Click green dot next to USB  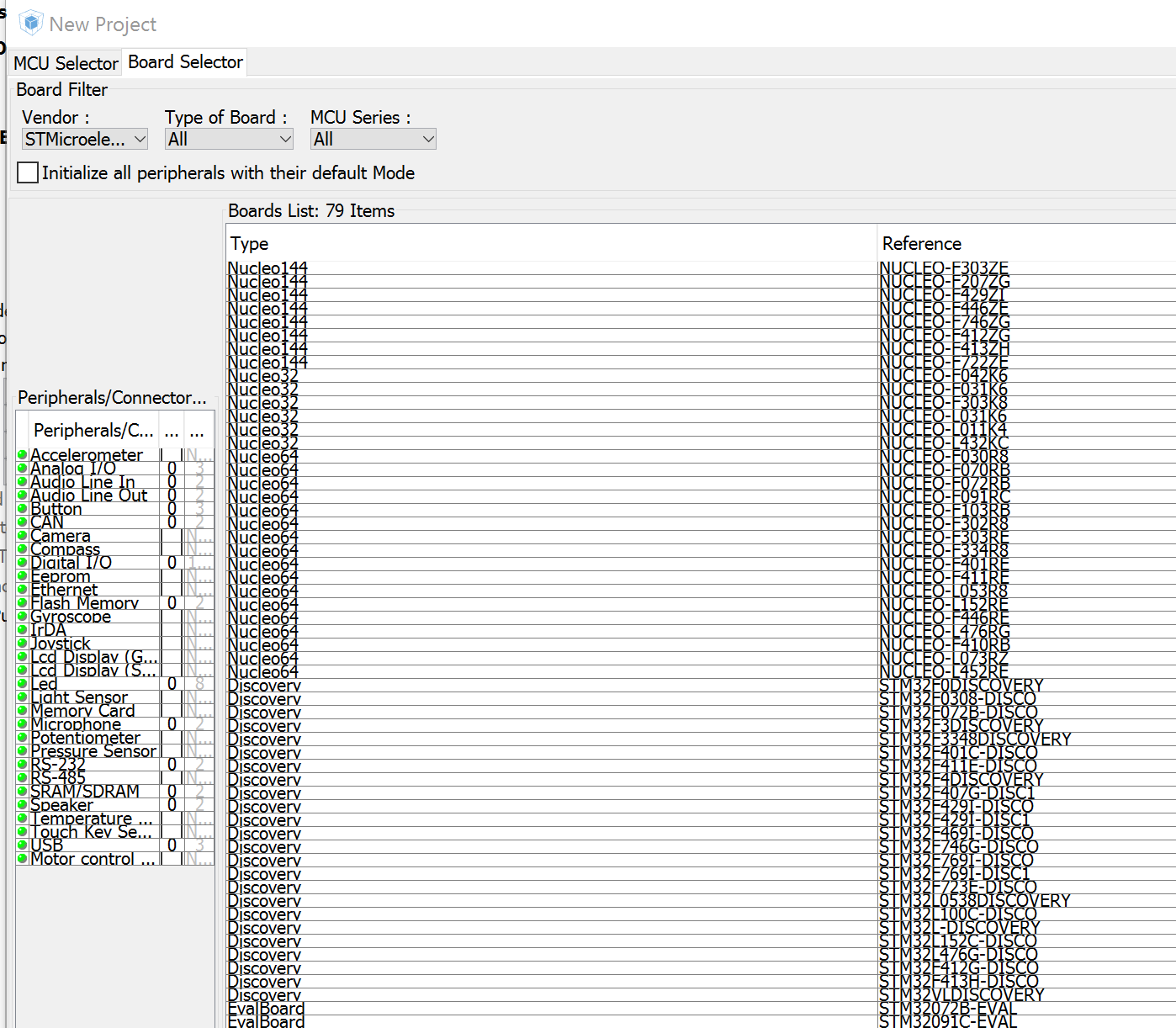[x=23, y=845]
